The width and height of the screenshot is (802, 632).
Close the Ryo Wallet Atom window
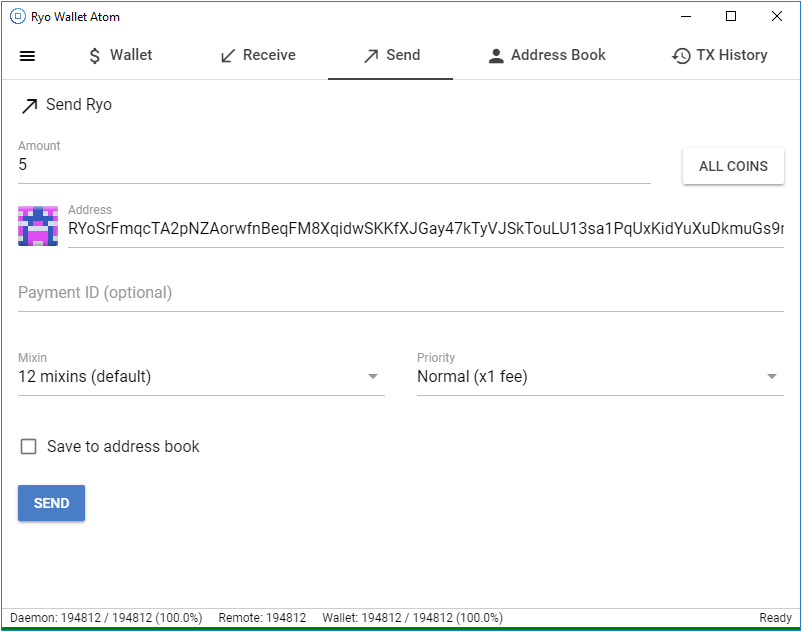776,16
